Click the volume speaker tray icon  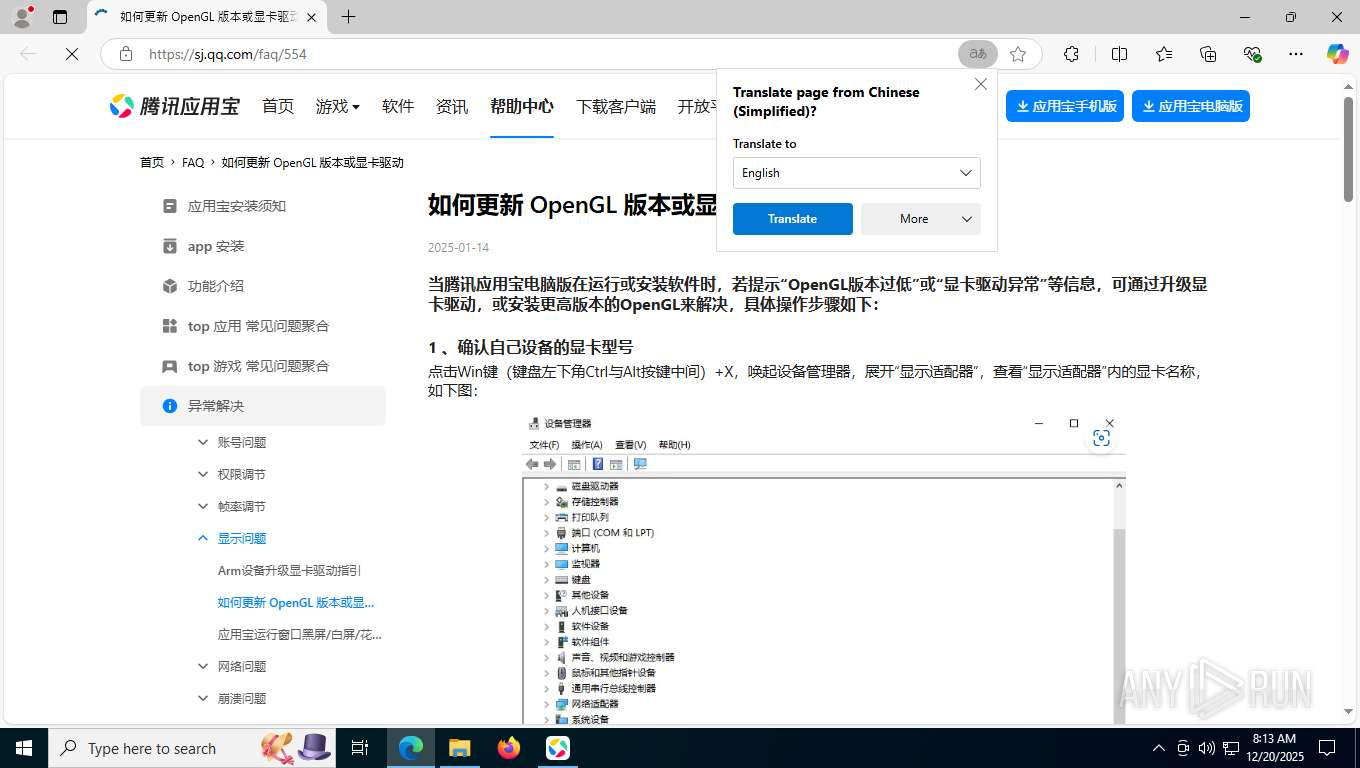pyautogui.click(x=1206, y=748)
